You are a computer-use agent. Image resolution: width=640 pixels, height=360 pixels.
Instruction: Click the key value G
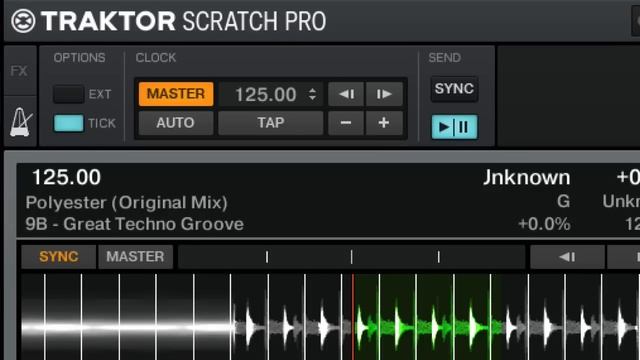[x=563, y=201]
